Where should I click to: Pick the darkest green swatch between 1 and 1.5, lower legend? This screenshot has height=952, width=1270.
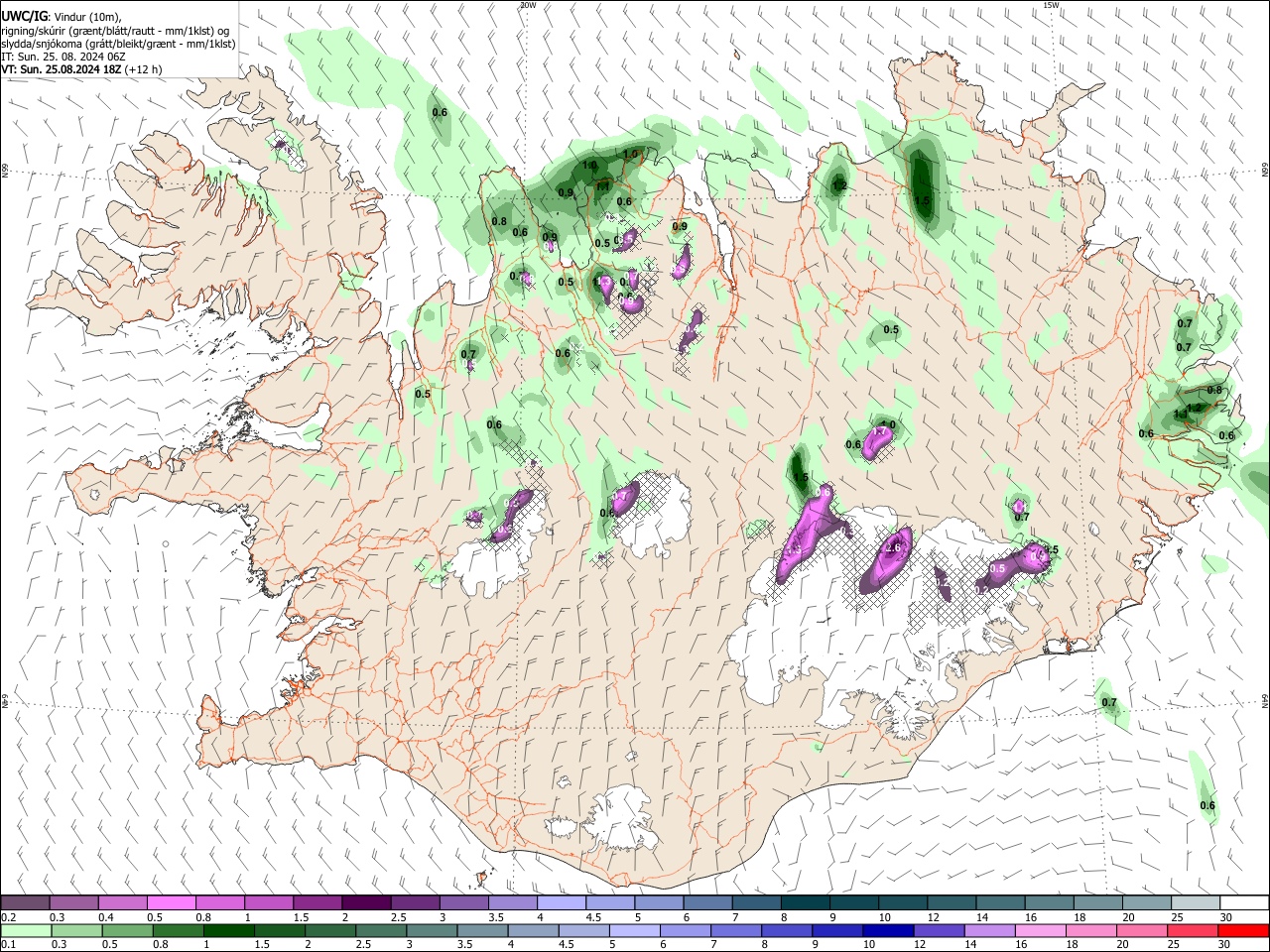[x=228, y=931]
